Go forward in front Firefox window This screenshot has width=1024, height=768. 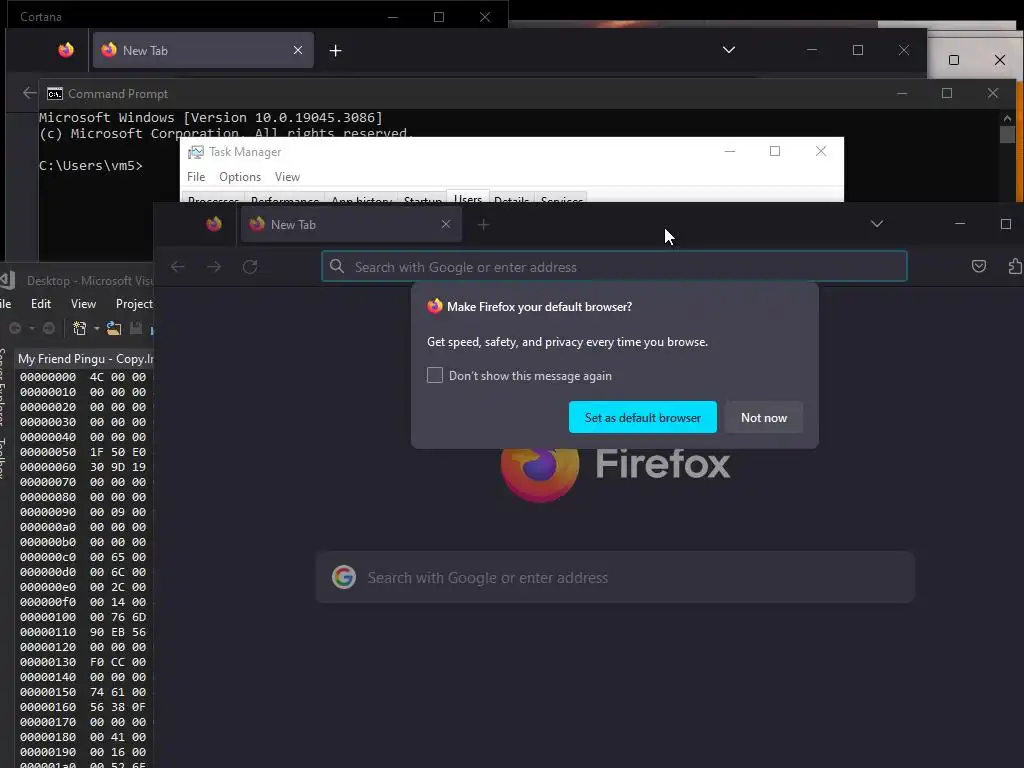click(x=214, y=266)
